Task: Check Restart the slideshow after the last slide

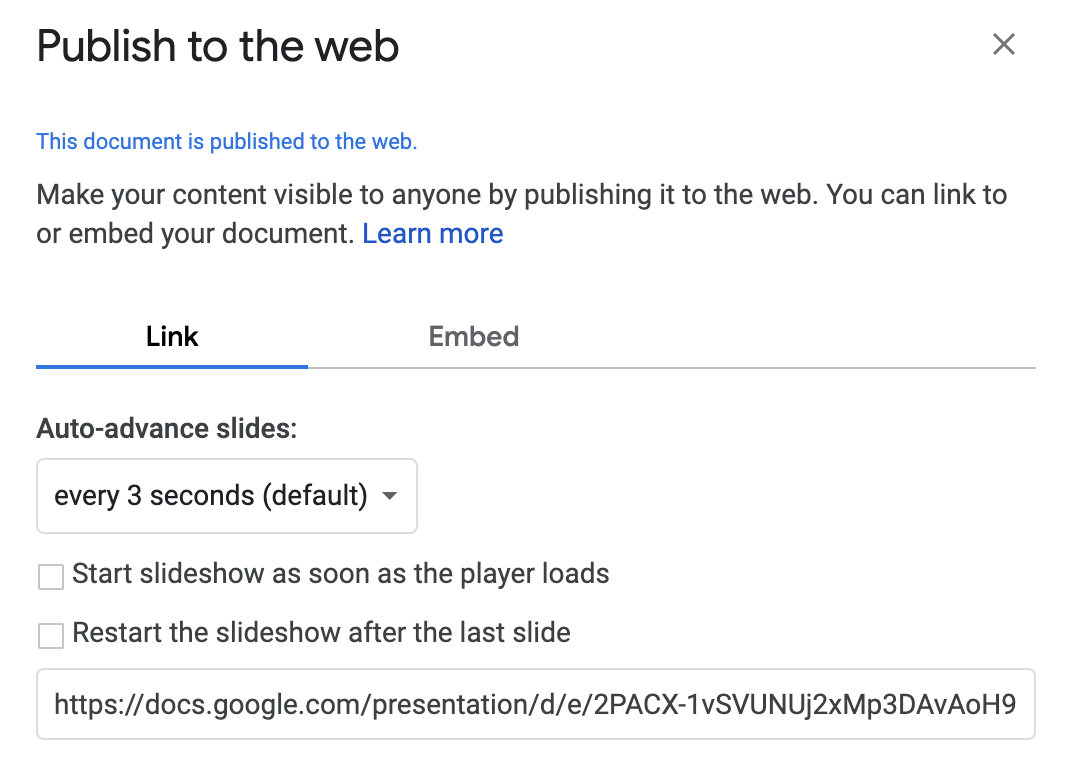Action: 51,635
